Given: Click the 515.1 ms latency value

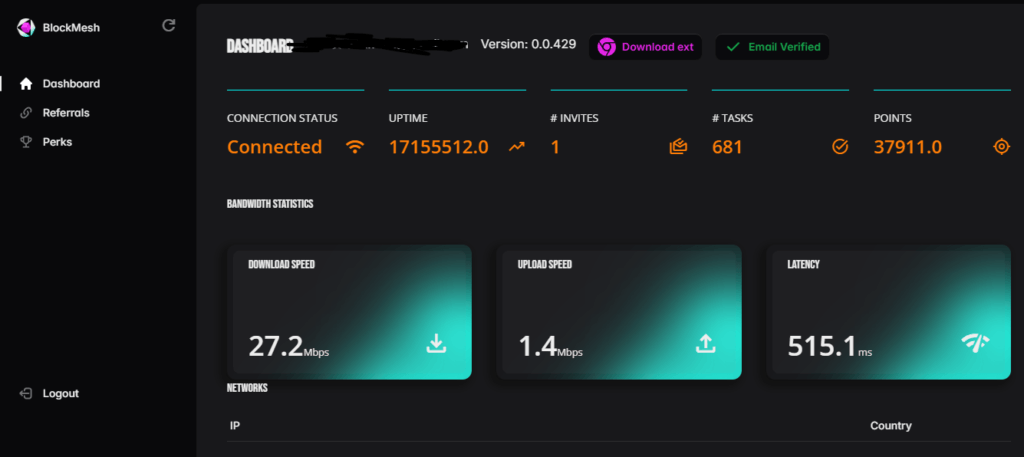Looking at the screenshot, I should tap(829, 346).
